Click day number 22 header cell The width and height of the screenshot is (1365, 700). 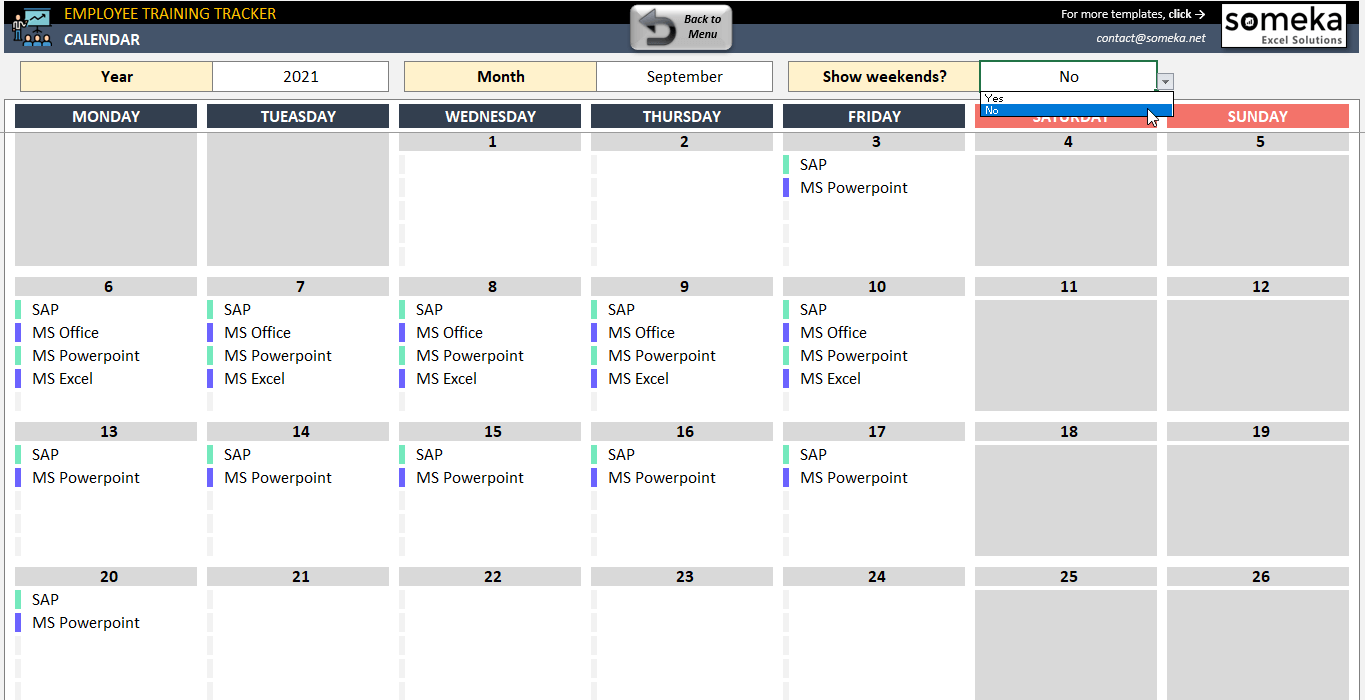[x=490, y=577]
